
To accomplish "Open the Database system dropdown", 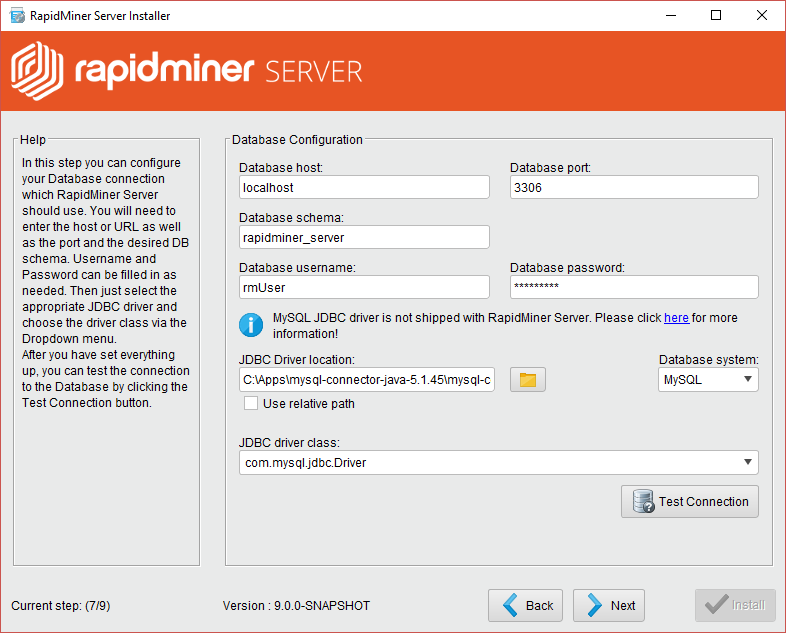I will tap(708, 380).
